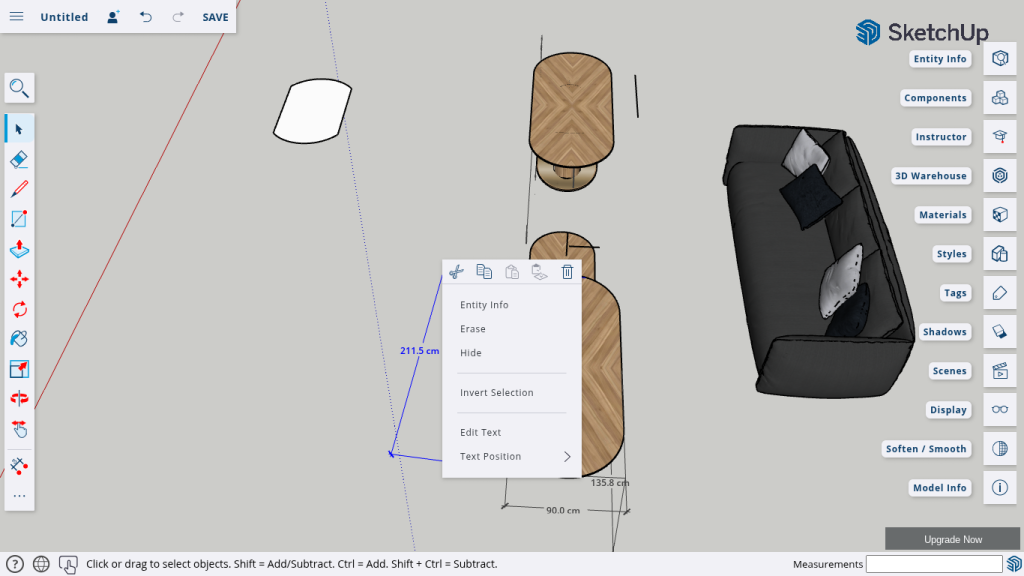Choose the Push/Pull tool
The height and width of the screenshot is (576, 1024).
point(19,249)
